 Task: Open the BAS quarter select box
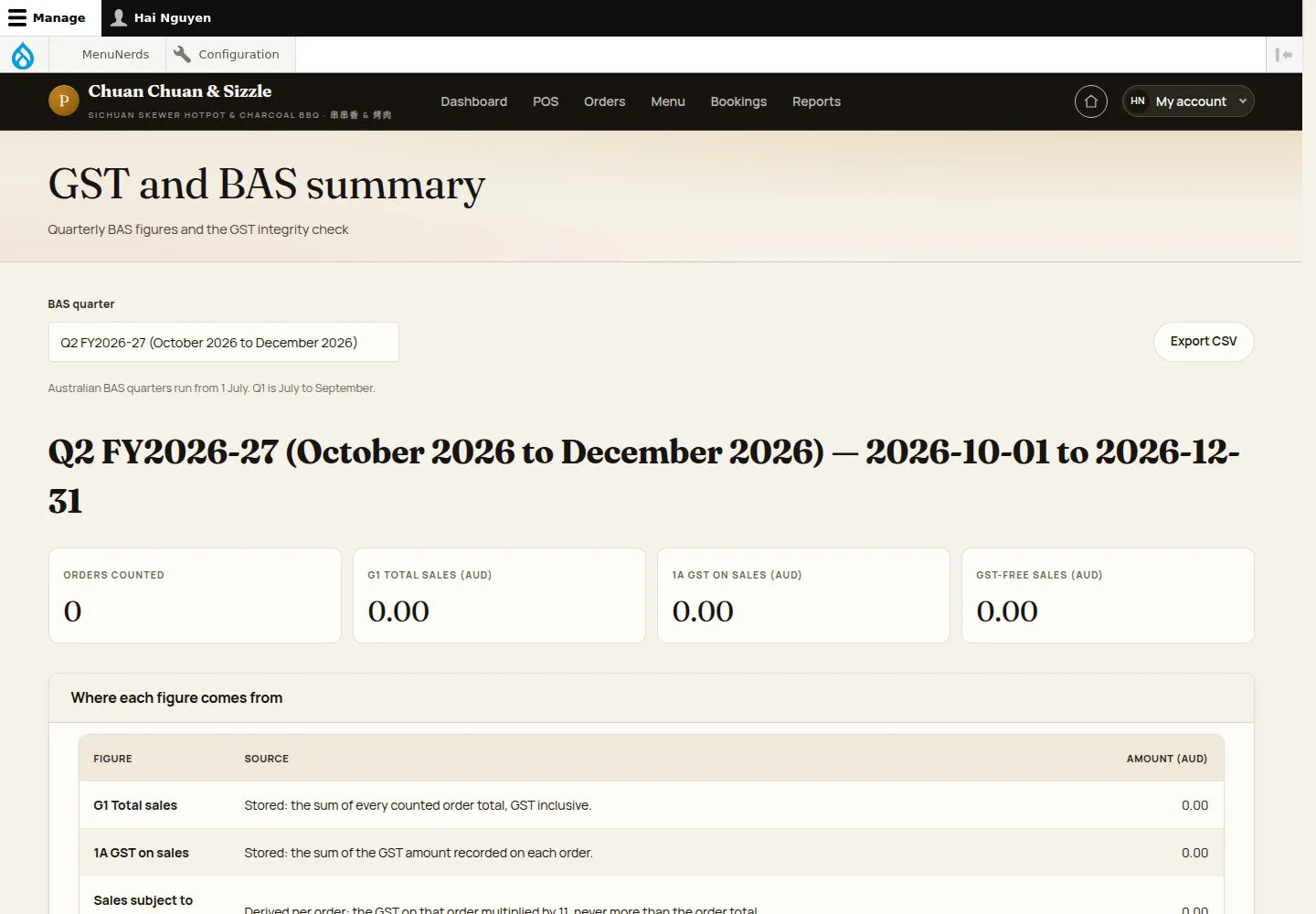[x=223, y=343]
